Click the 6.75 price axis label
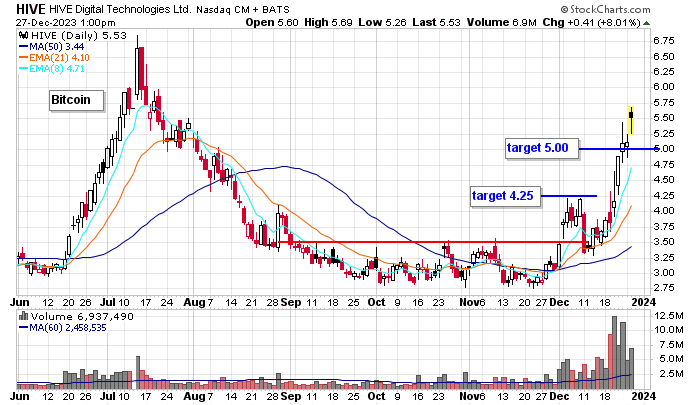Viewport: 700px width, 405px height. 664,41
